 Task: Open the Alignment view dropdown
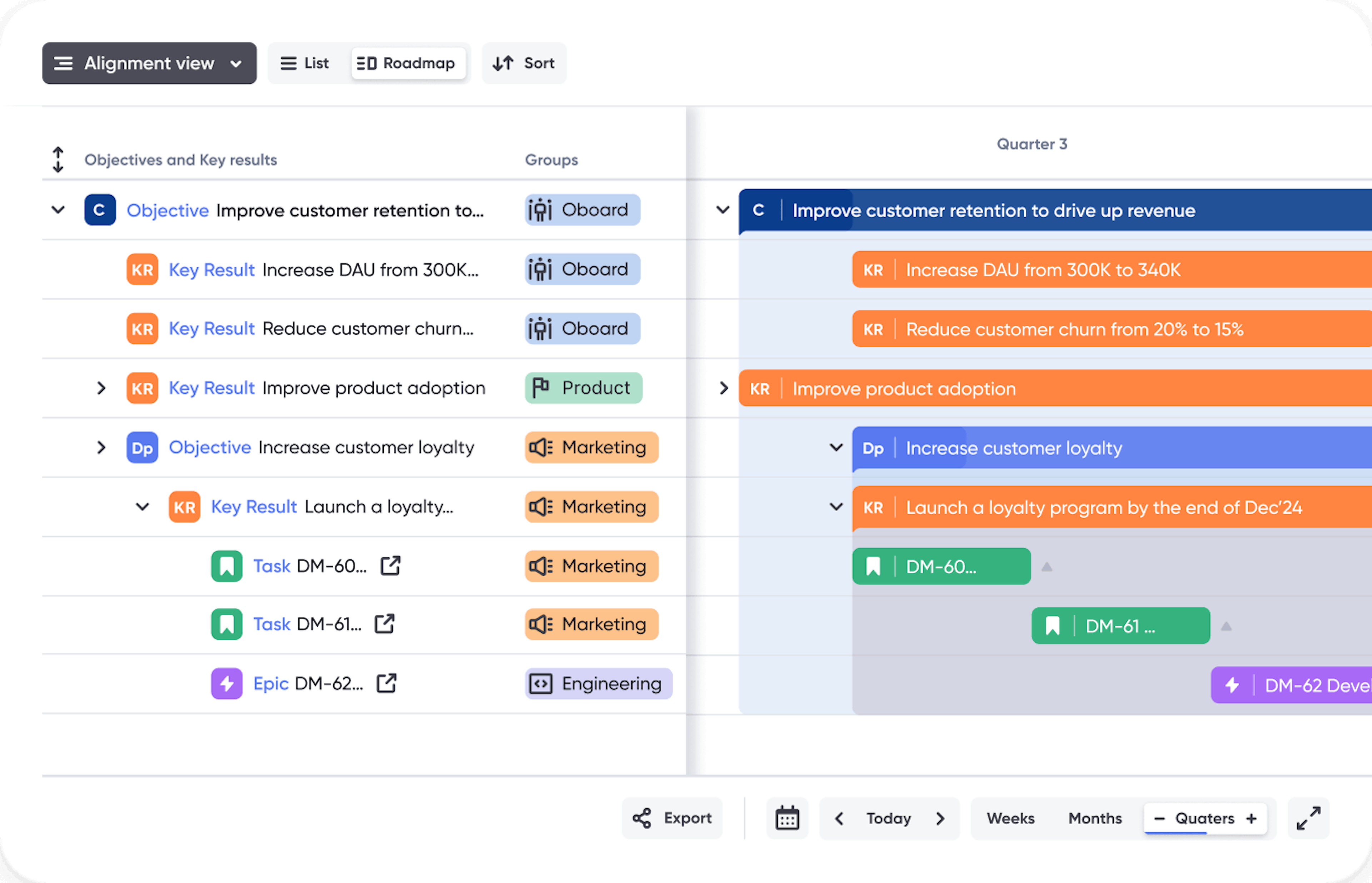point(149,63)
